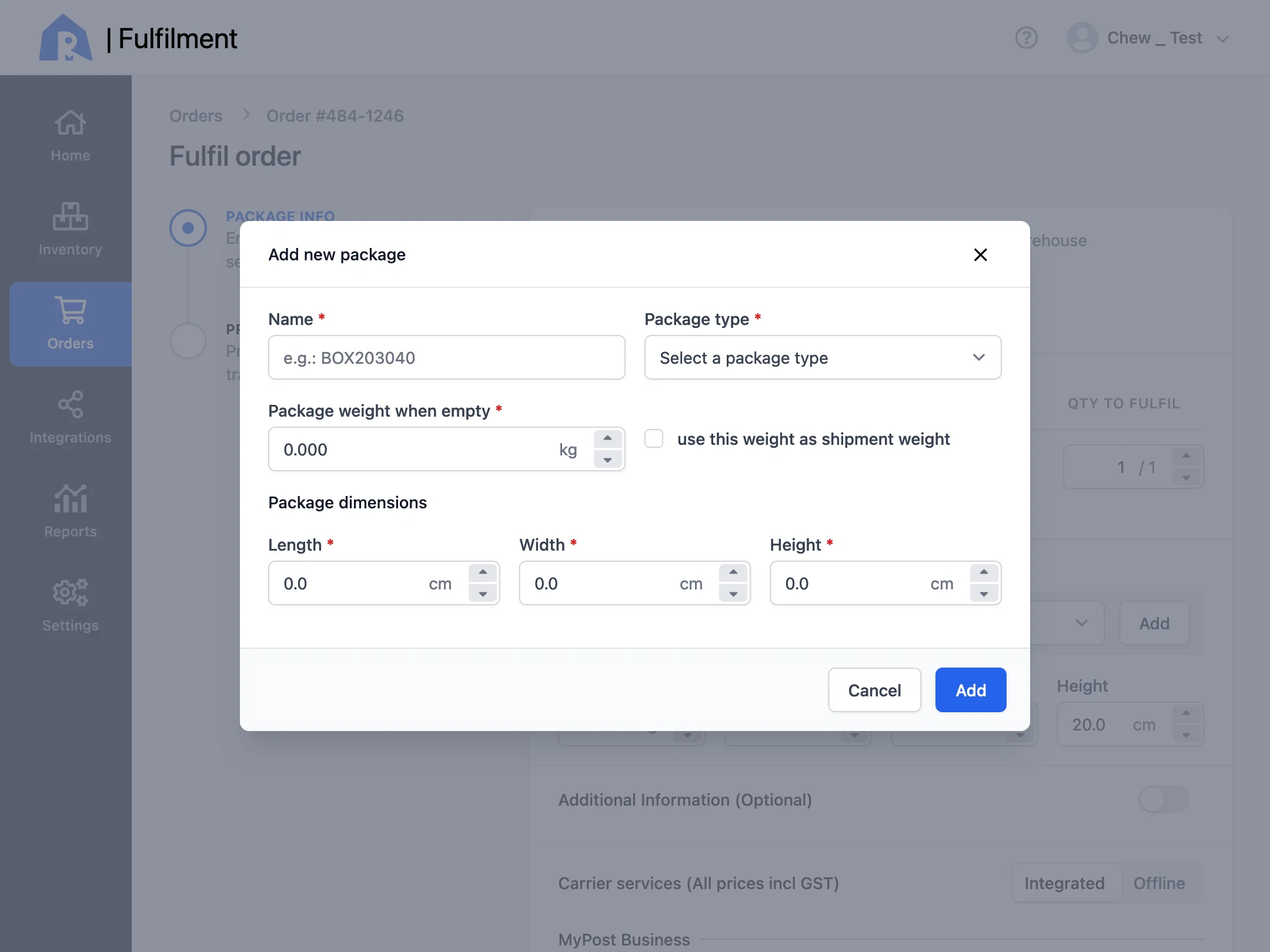
Task: Toggle Additional Information switch
Action: (x=1164, y=799)
